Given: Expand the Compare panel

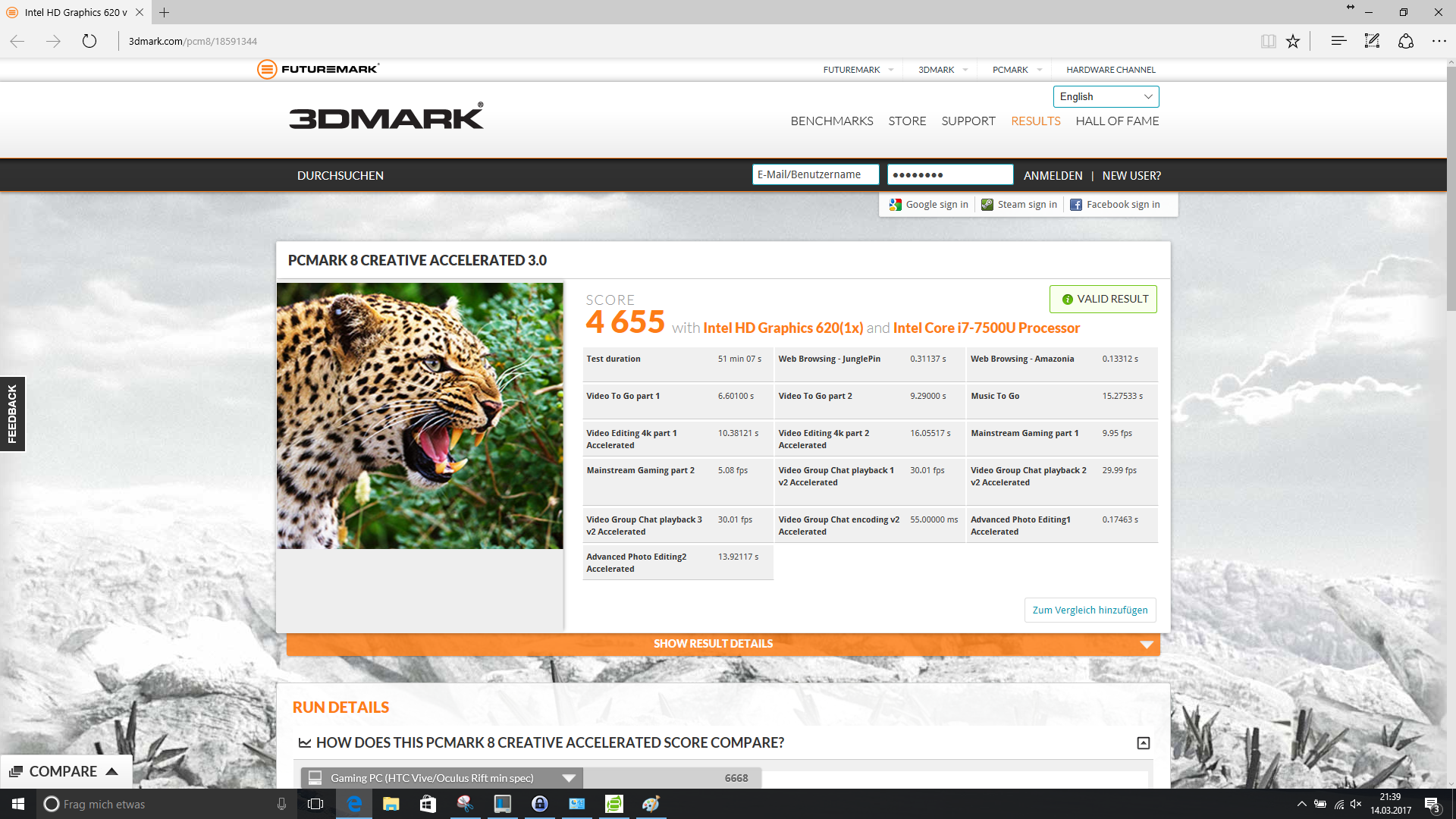Looking at the screenshot, I should point(65,771).
